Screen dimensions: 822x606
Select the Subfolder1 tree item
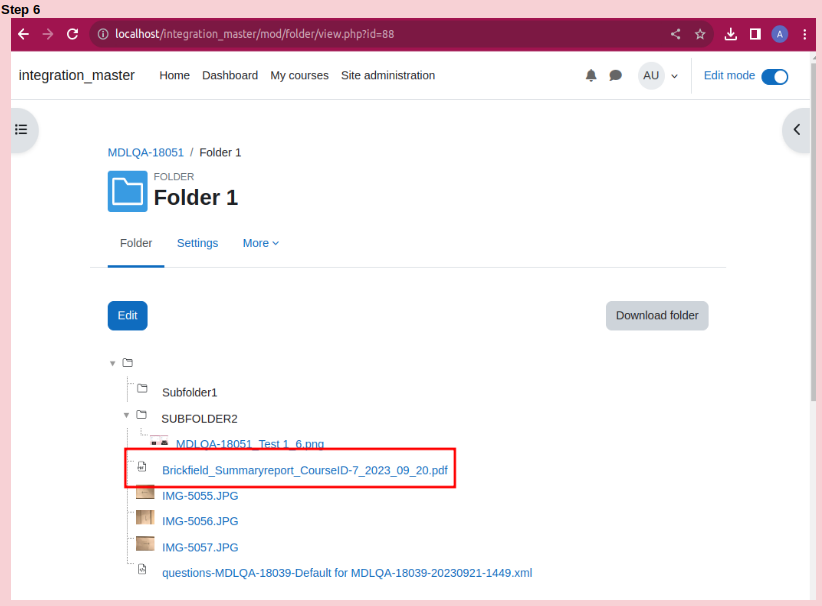[x=189, y=393]
